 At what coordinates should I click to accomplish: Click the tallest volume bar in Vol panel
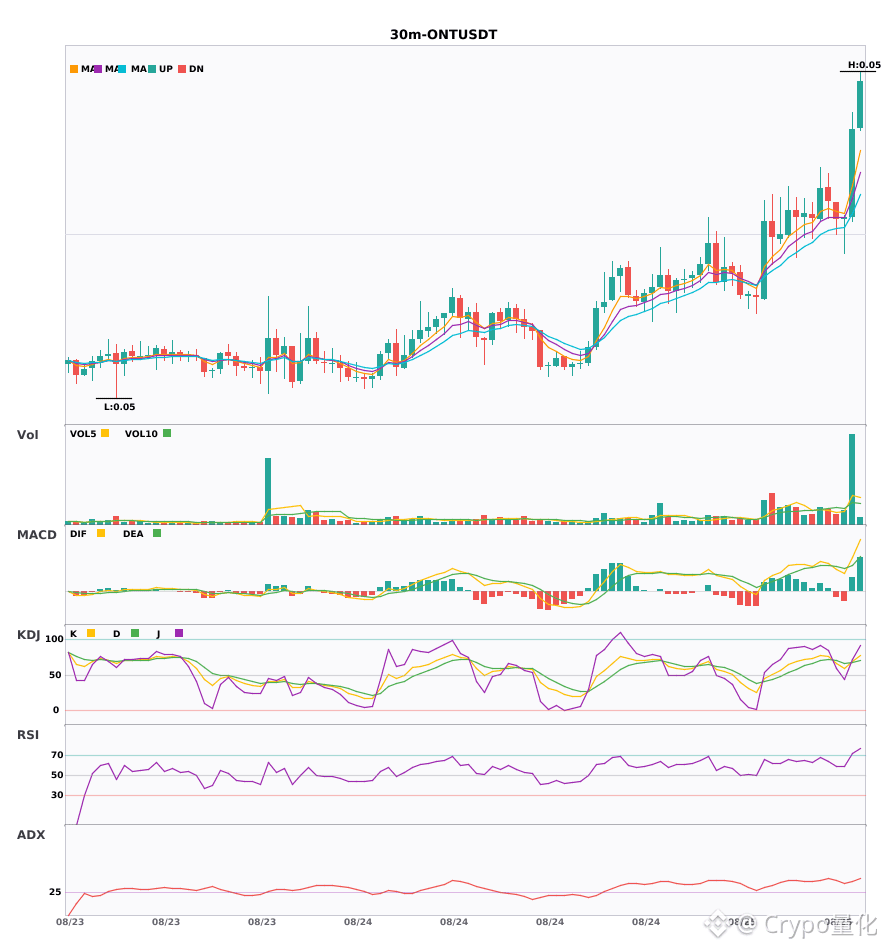coord(852,479)
